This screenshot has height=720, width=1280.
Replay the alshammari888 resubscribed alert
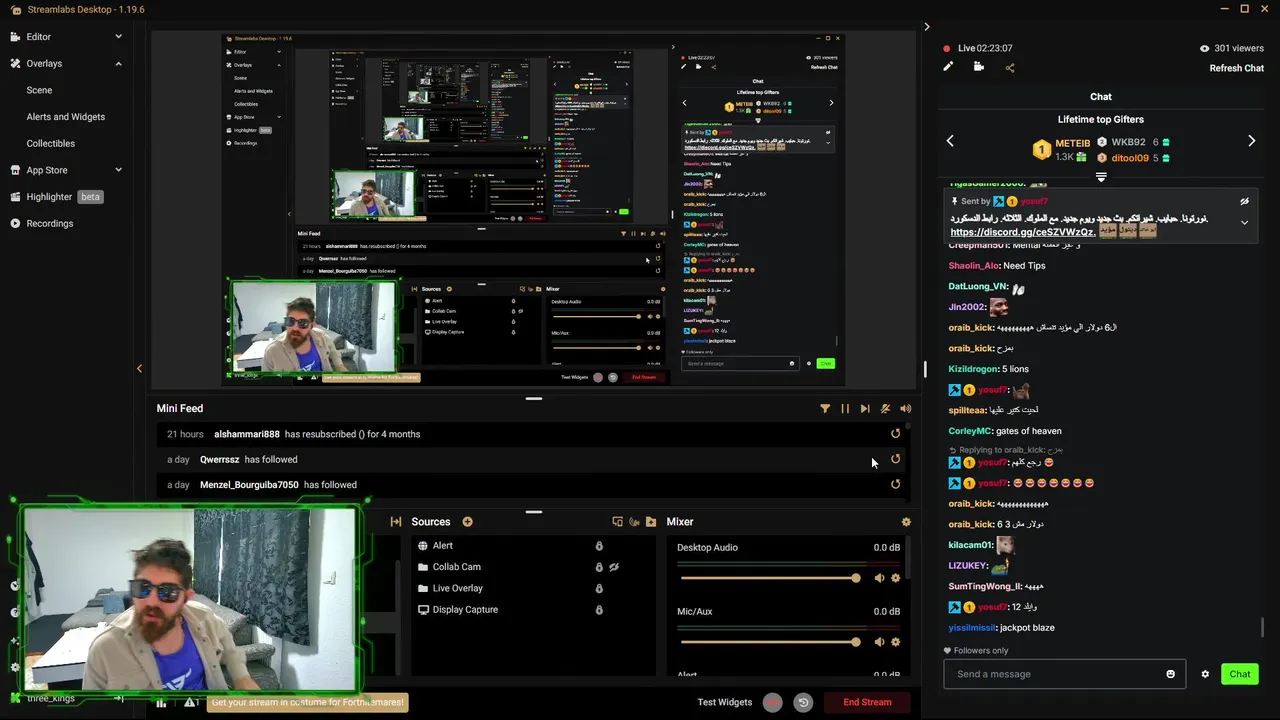[x=895, y=434]
